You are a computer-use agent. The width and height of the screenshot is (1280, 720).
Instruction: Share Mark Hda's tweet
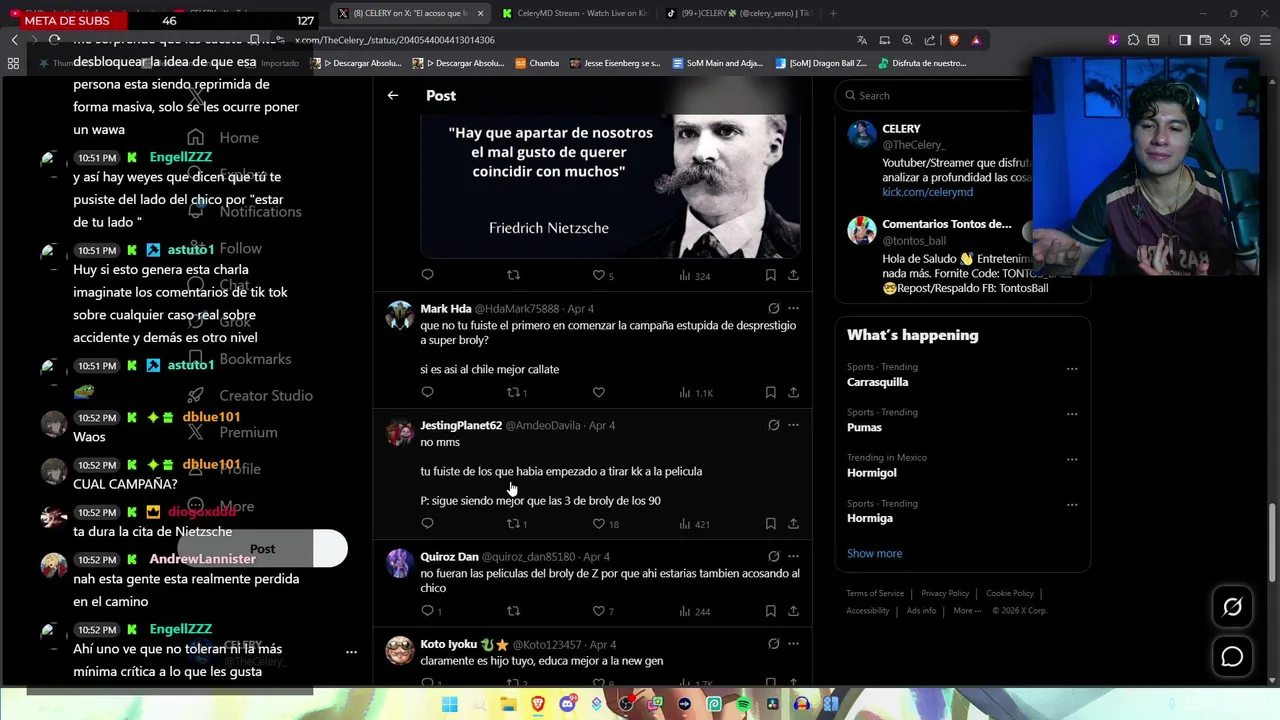[x=793, y=392]
